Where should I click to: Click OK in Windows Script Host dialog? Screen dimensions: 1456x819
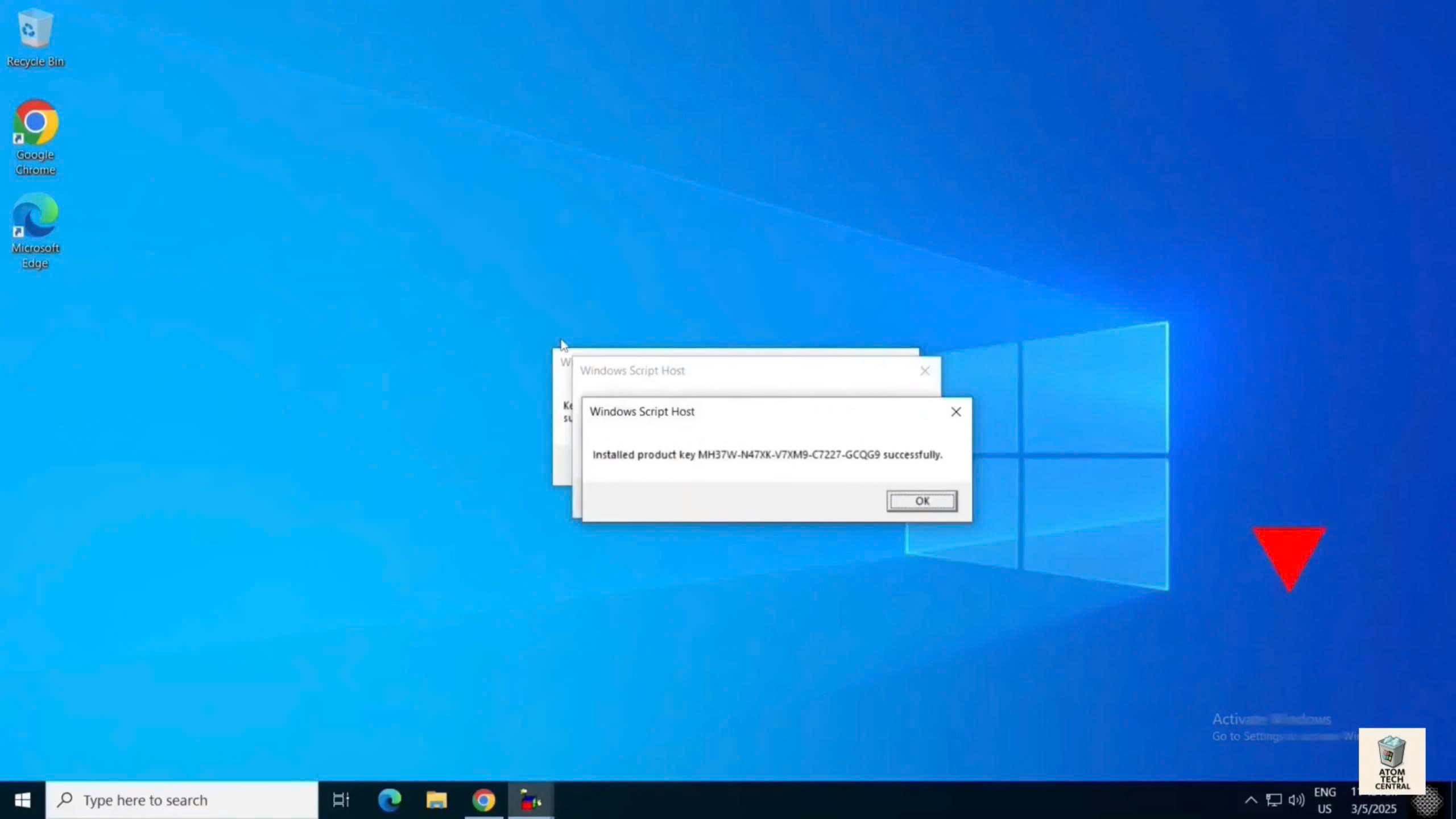(921, 501)
